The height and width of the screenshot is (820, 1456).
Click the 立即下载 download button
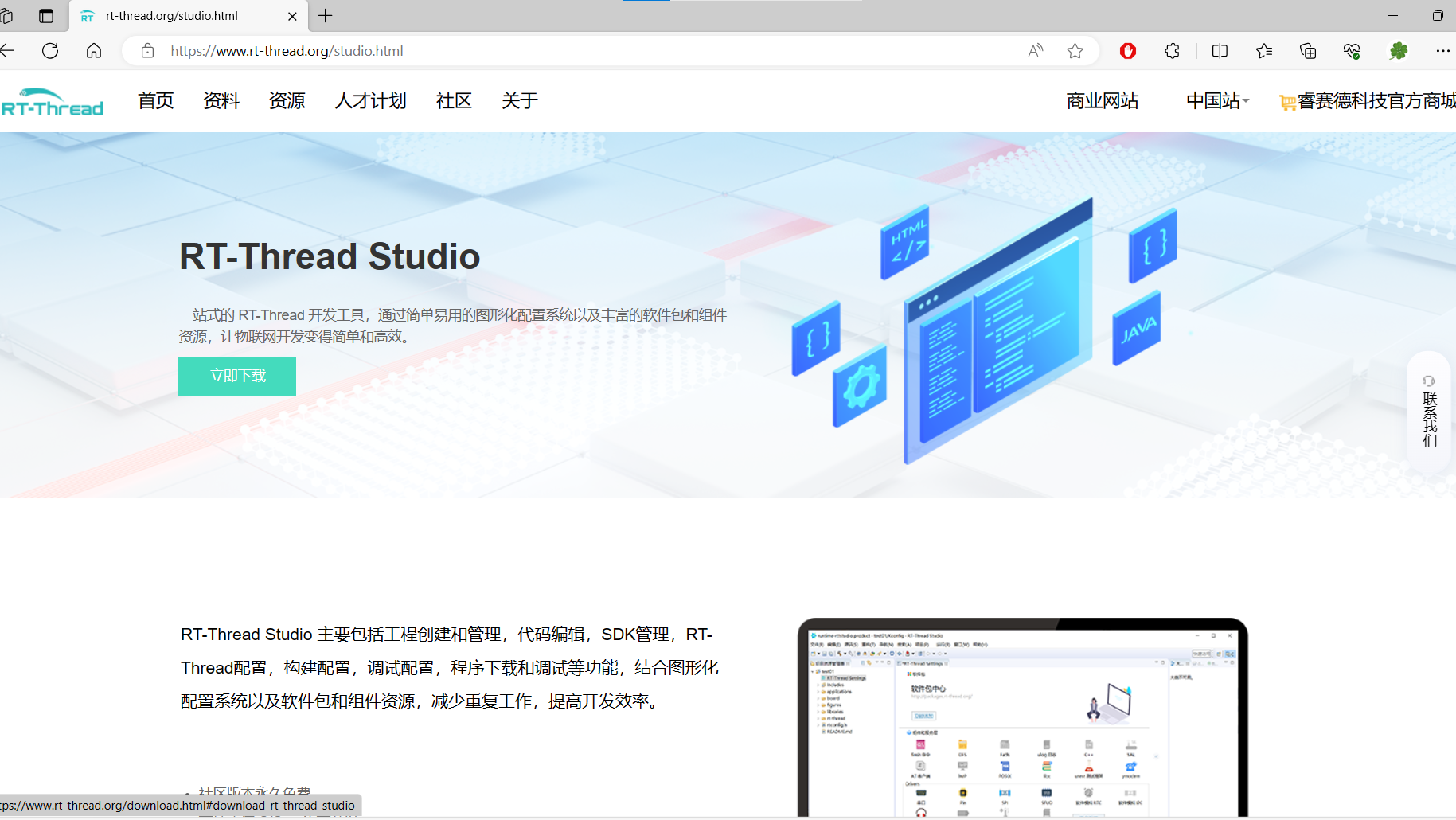point(236,376)
